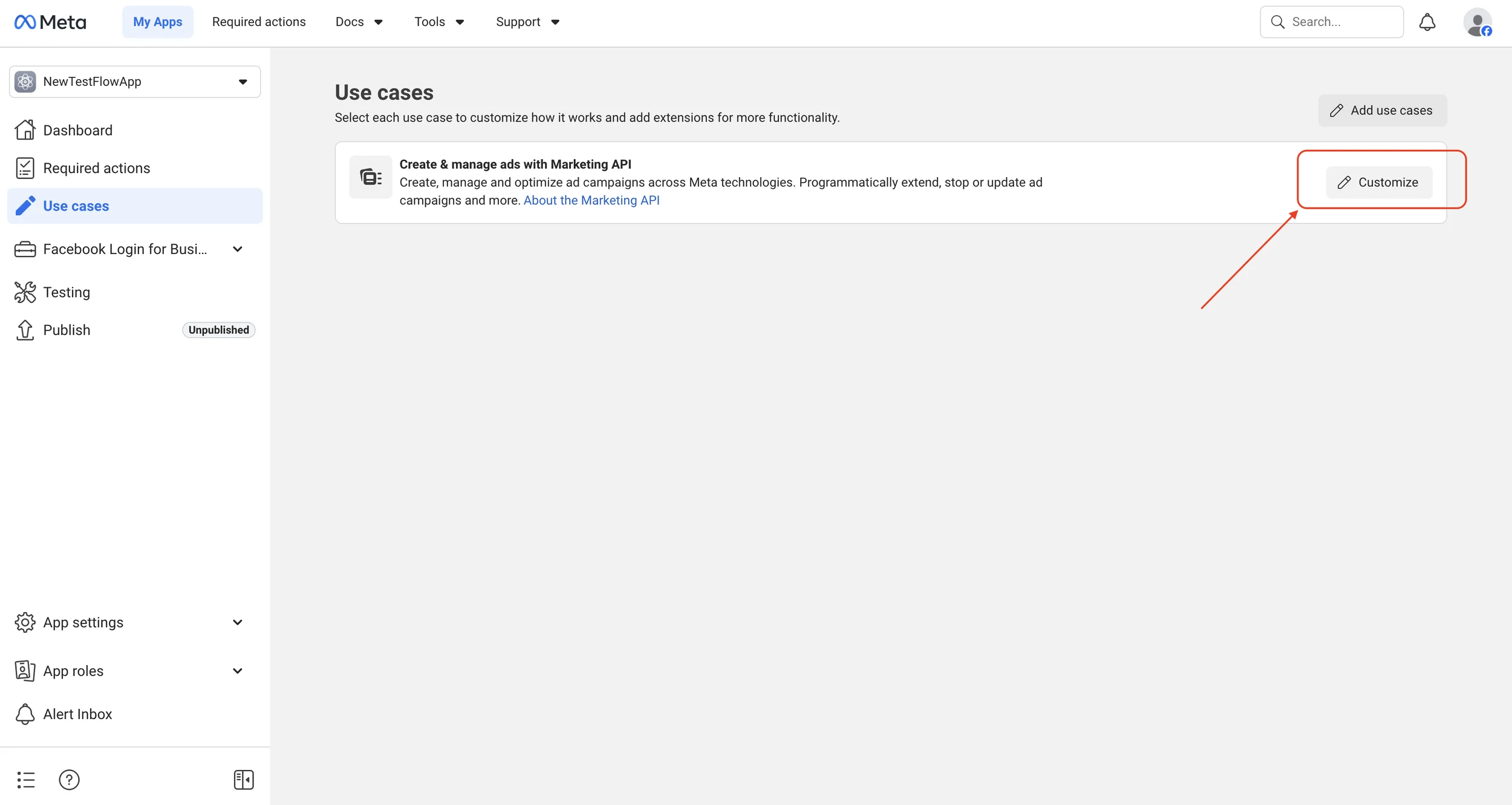This screenshot has height=805, width=1512.
Task: Click in the Search input field
Action: click(1332, 22)
